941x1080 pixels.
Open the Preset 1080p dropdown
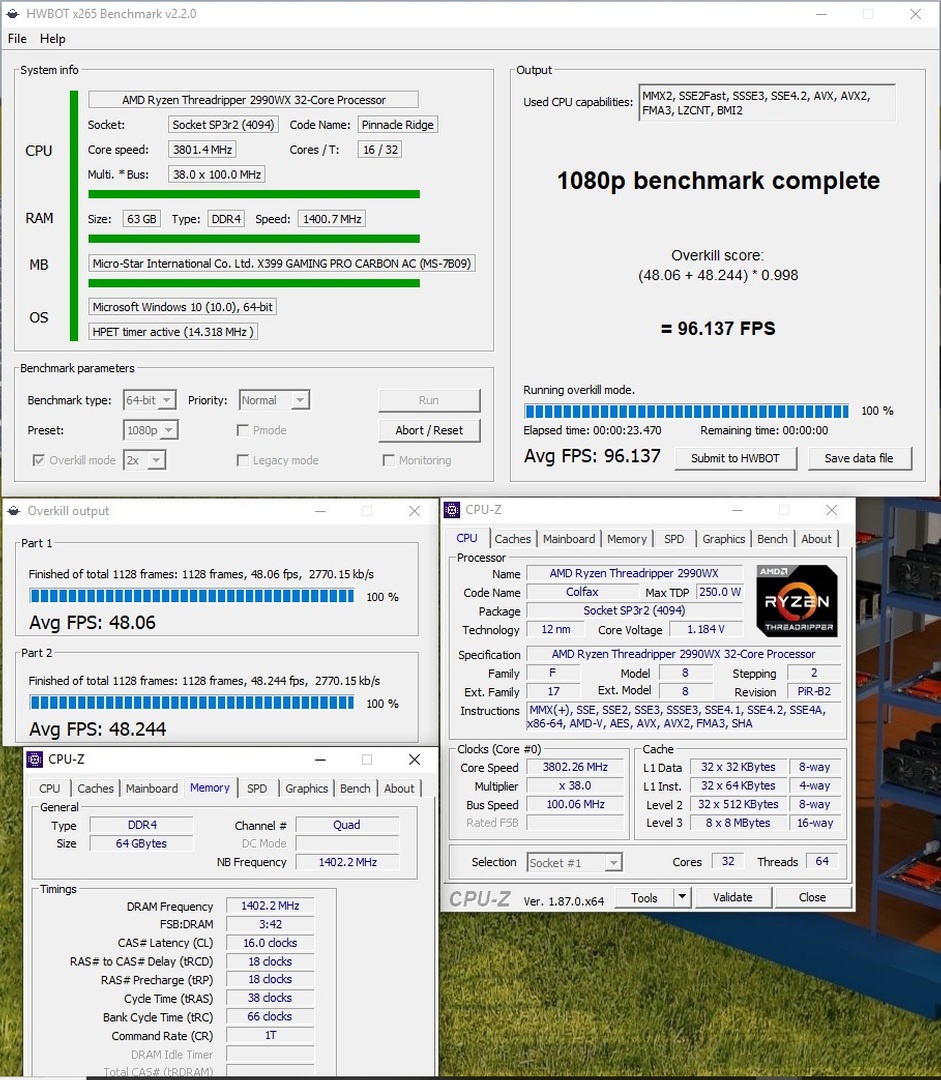click(x=151, y=430)
